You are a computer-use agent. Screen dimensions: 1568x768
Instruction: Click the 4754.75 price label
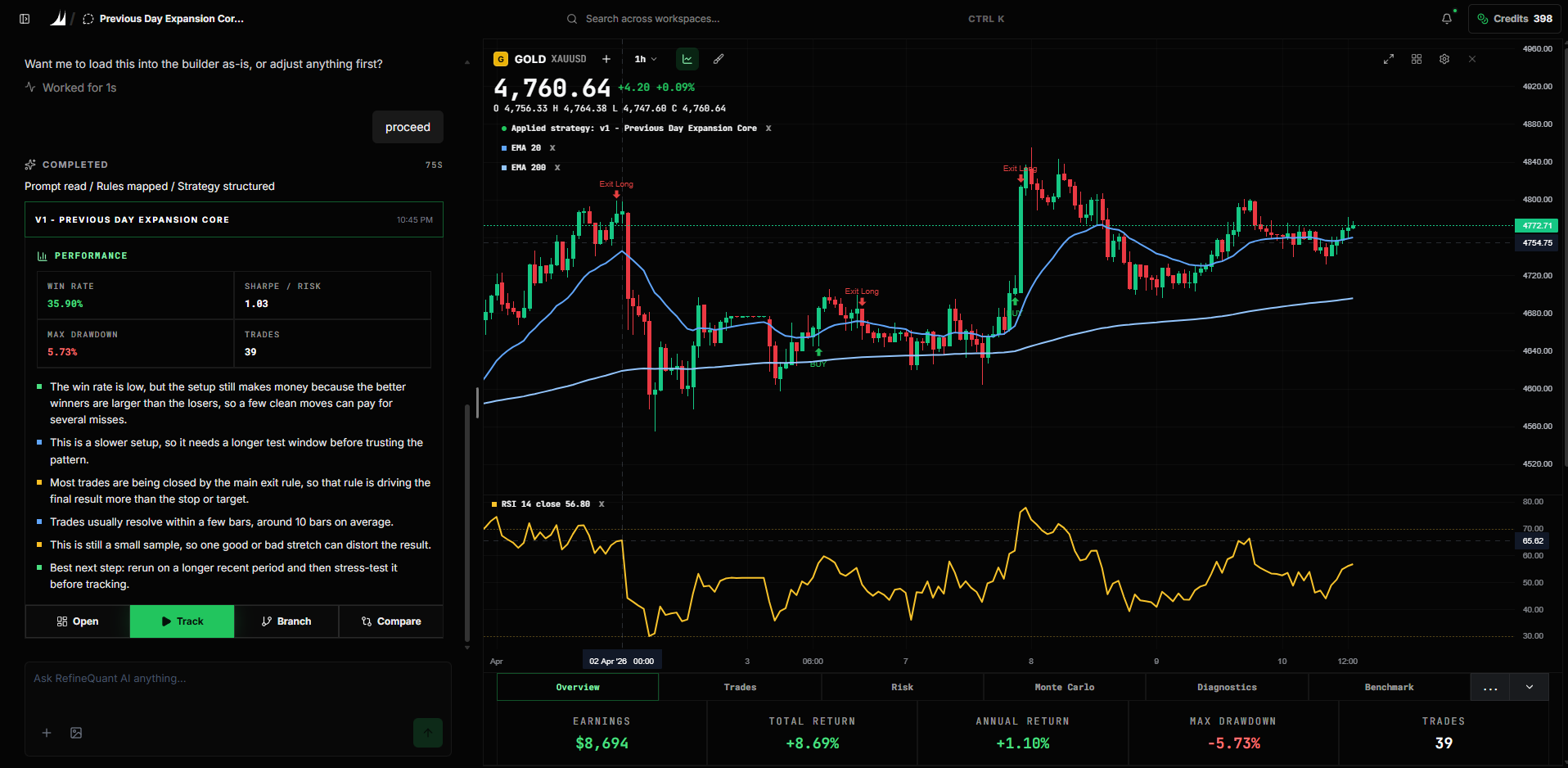(1537, 243)
